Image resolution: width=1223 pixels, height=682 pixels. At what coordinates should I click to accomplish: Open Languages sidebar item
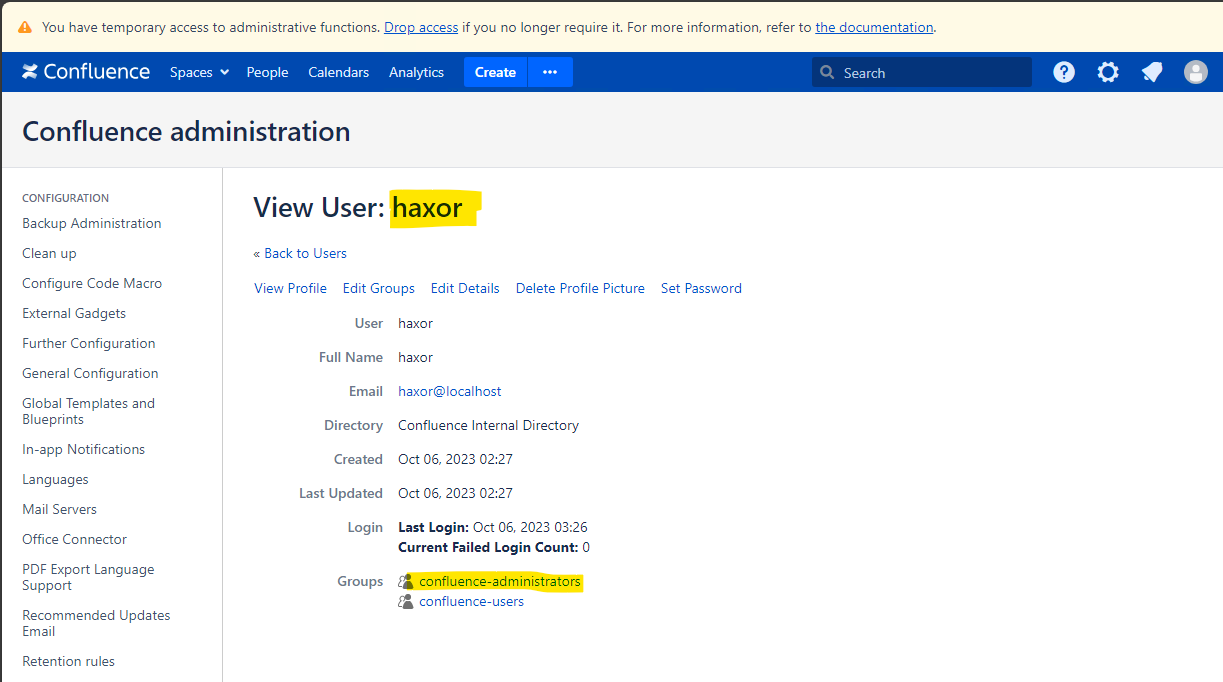tap(55, 479)
